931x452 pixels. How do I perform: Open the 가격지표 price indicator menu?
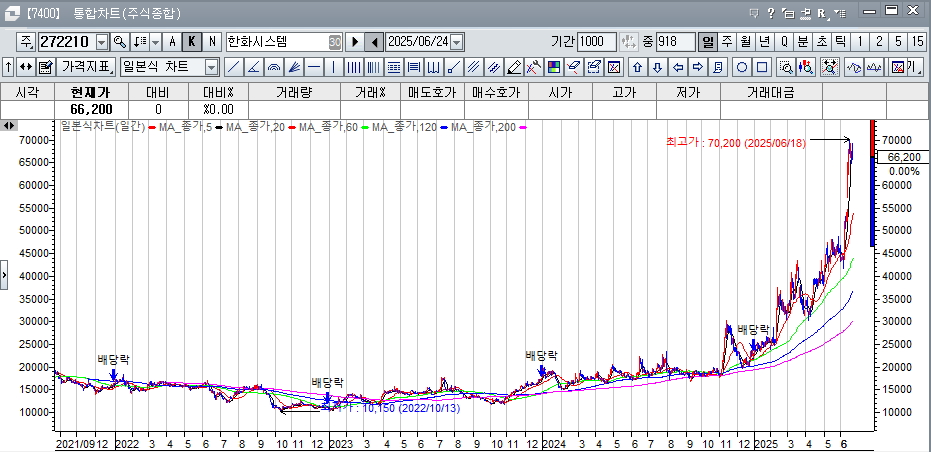(x=85, y=67)
